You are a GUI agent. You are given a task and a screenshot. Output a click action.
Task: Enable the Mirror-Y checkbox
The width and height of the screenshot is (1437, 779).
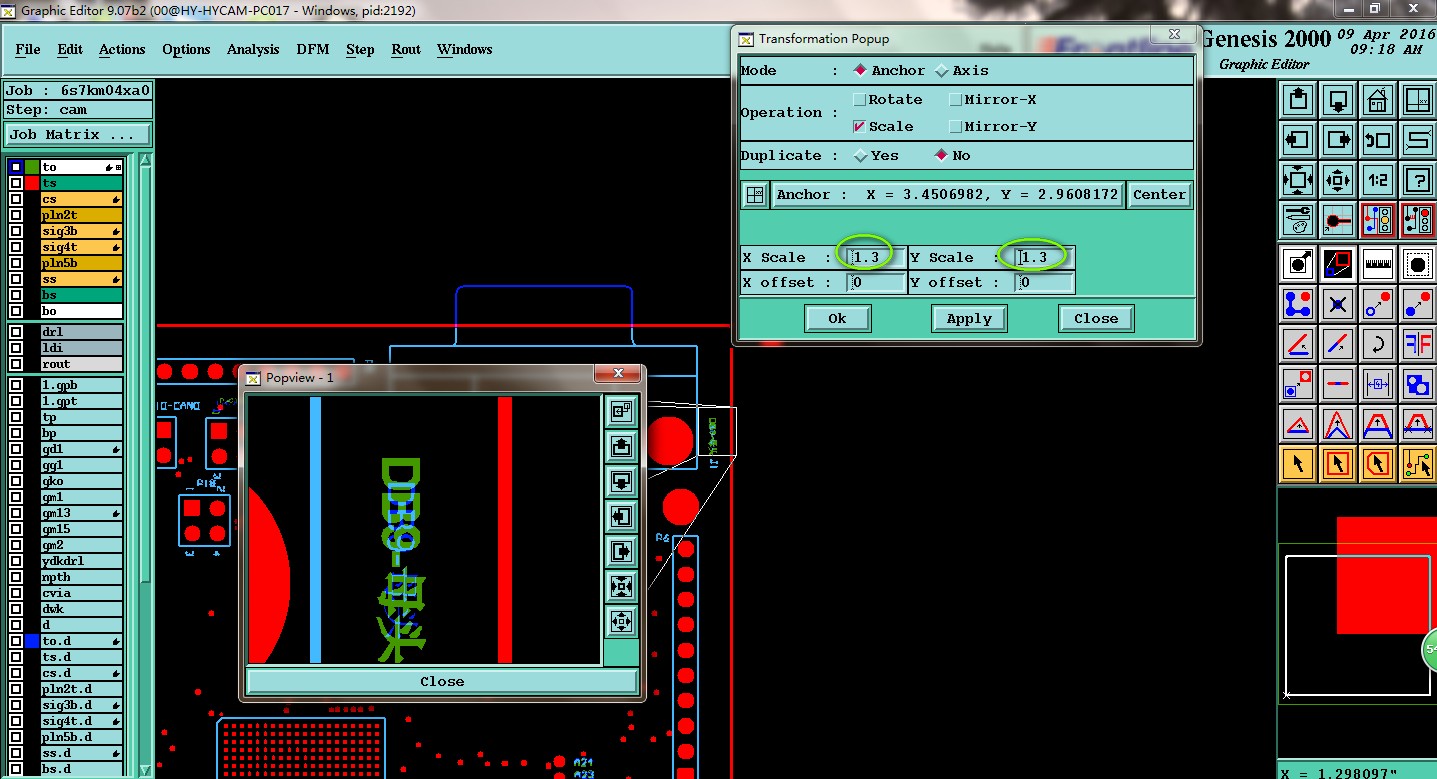click(x=955, y=127)
